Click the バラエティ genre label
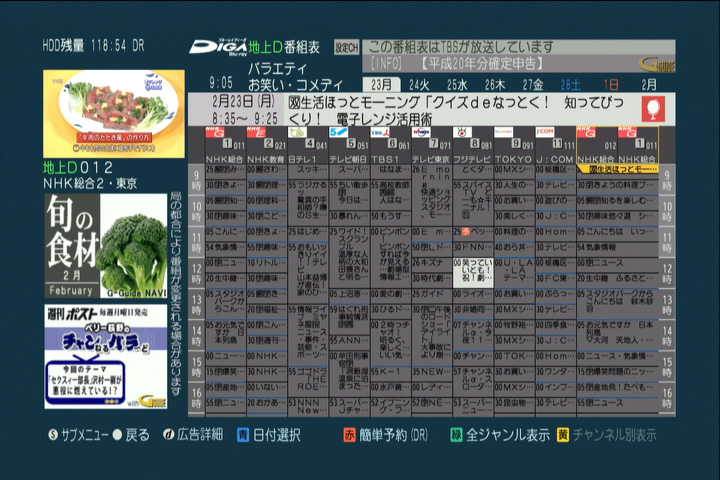 (277, 69)
